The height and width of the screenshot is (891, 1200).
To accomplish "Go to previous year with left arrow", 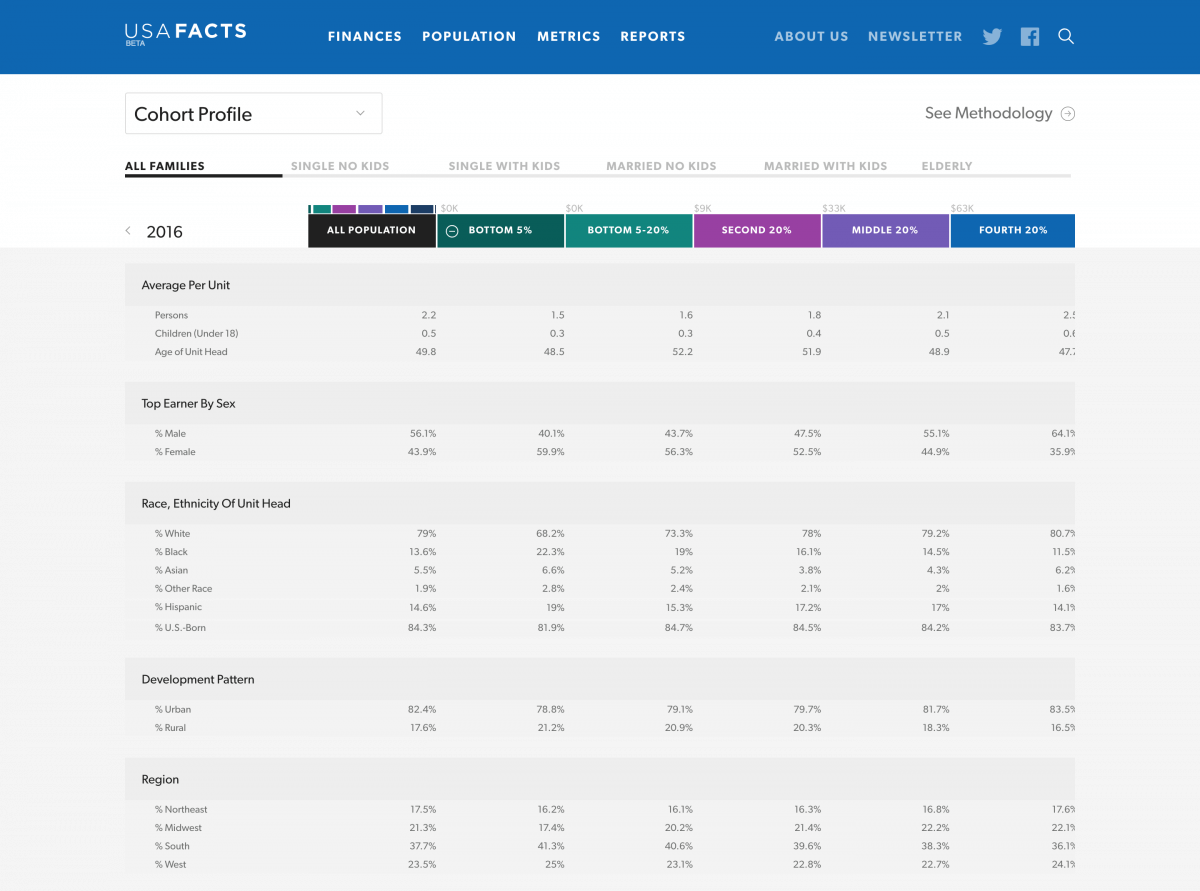I will click(x=128, y=231).
